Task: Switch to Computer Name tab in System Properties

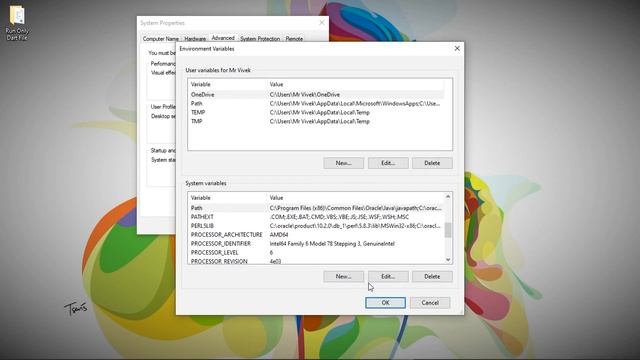Action: (160, 39)
